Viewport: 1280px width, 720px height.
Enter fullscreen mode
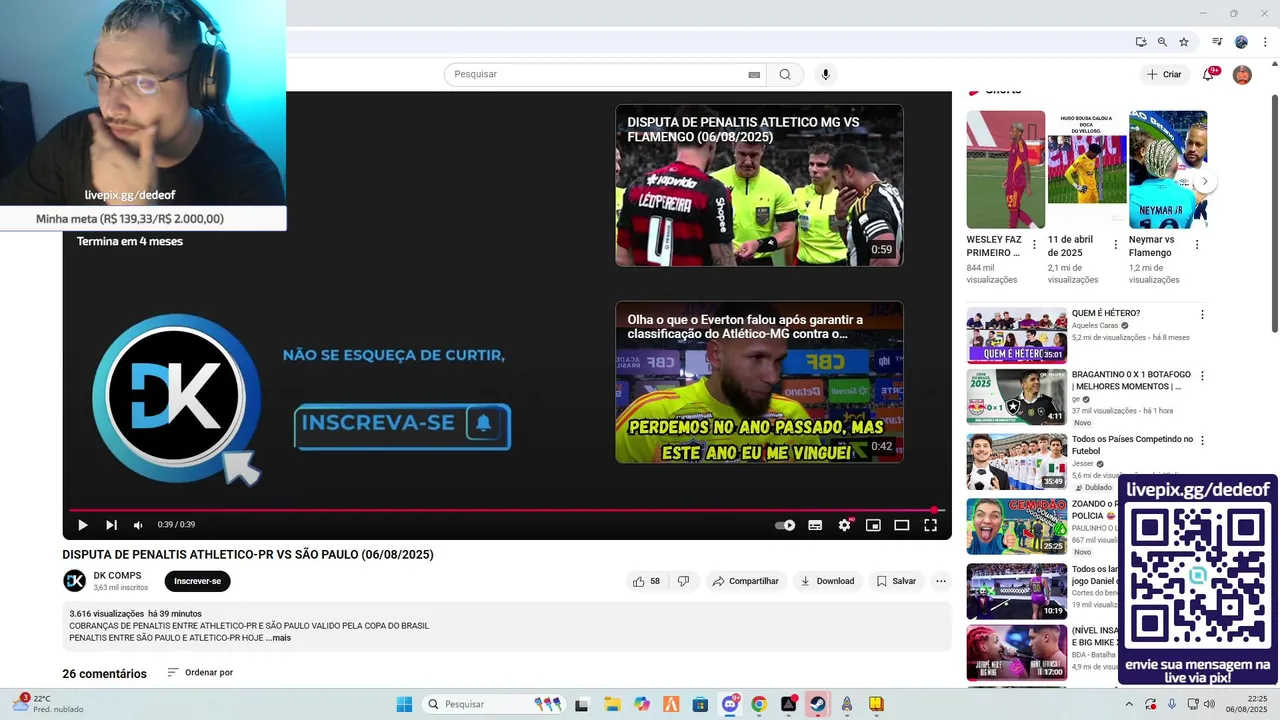[930, 525]
